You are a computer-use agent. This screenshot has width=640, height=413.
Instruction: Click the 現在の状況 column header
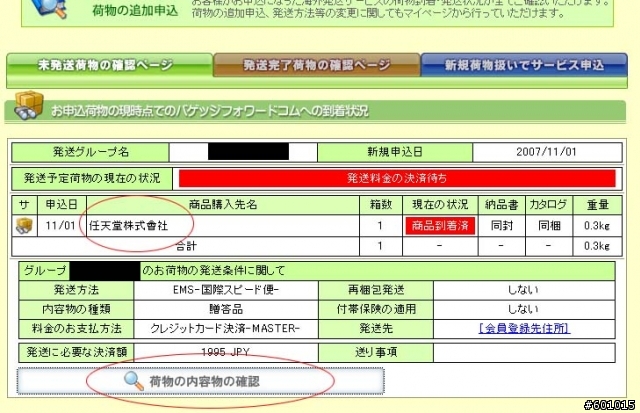coord(440,204)
